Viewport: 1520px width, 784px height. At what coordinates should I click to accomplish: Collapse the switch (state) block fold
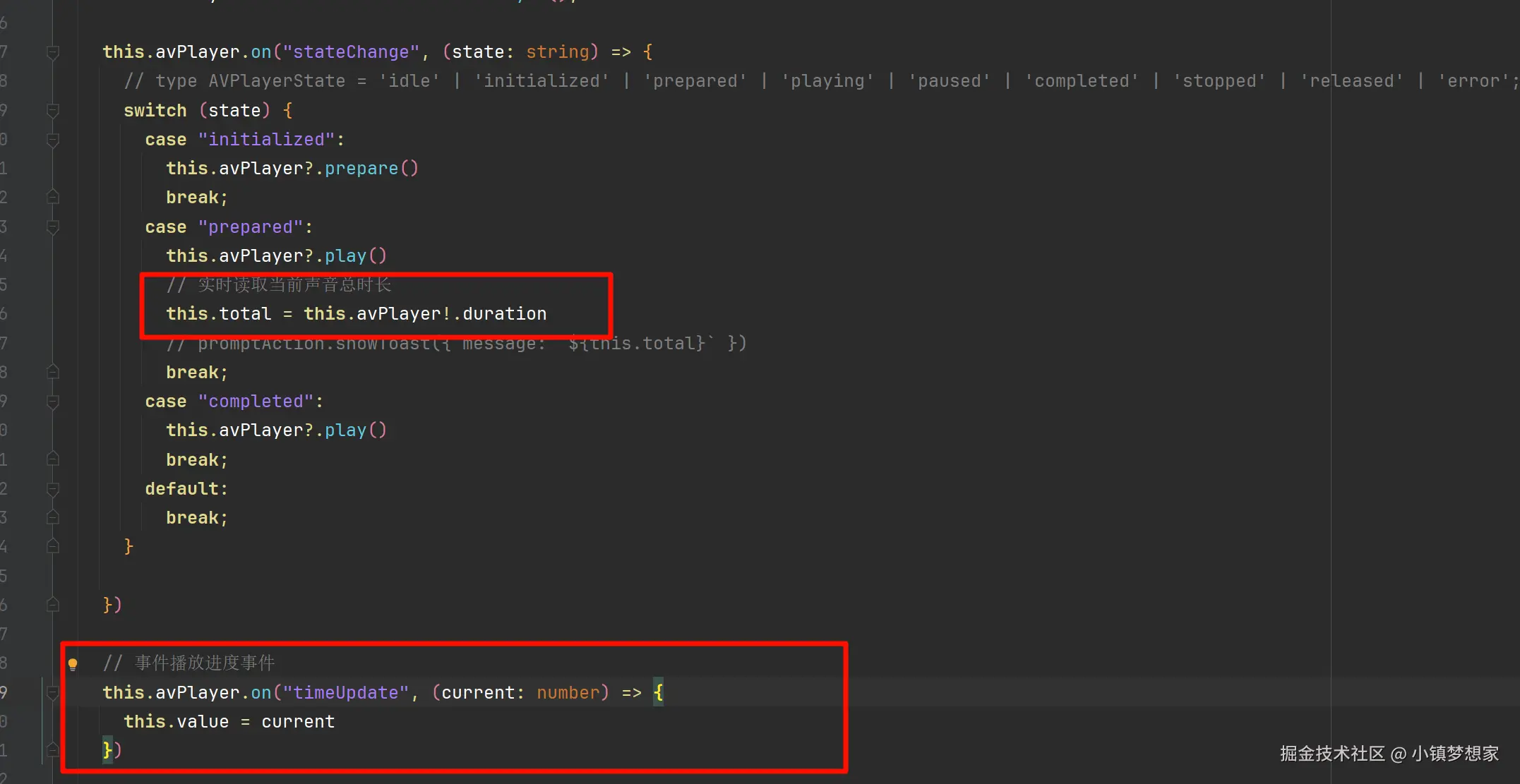53,111
